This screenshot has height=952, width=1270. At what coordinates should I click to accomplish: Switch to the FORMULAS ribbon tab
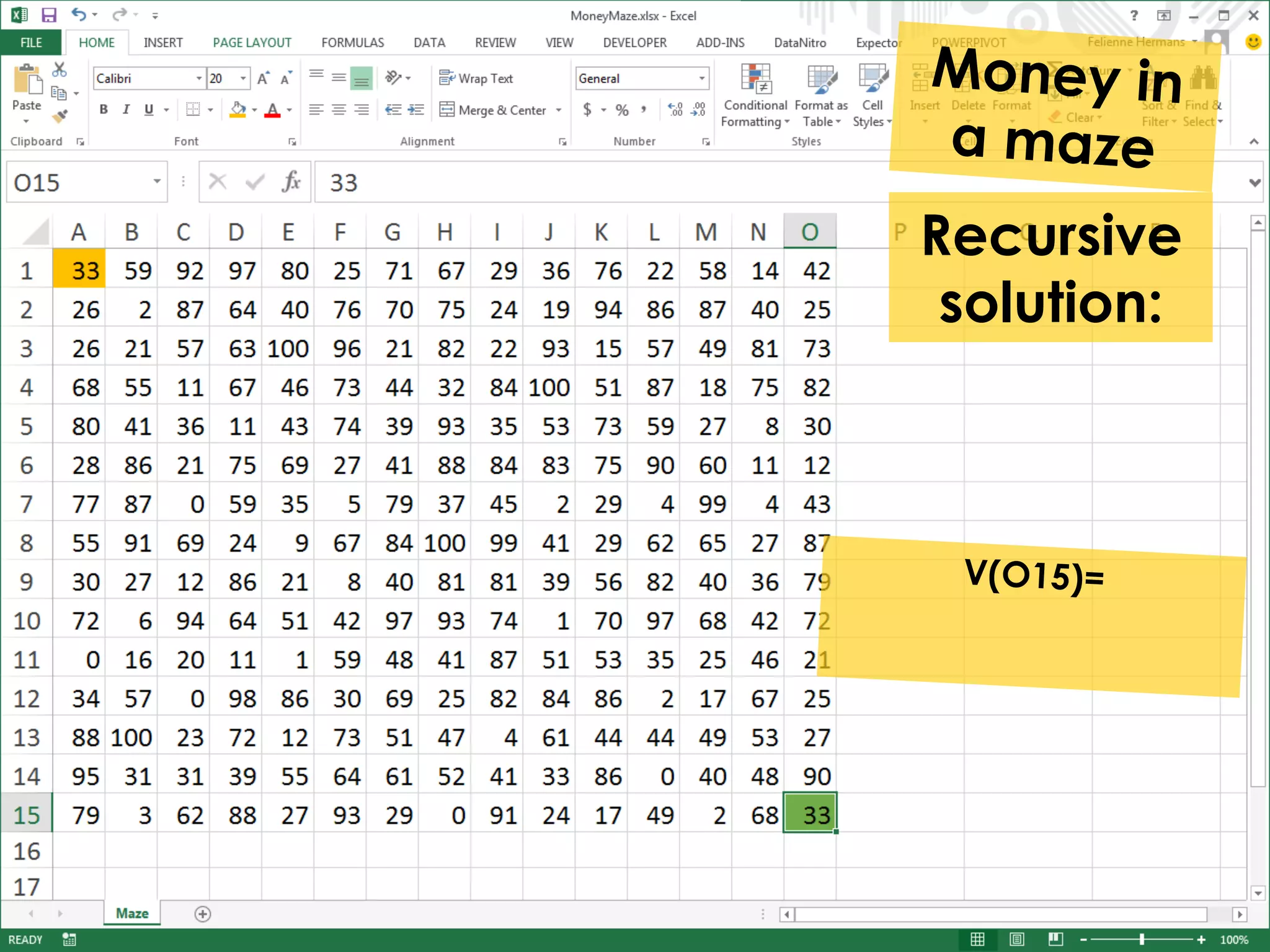pos(352,43)
